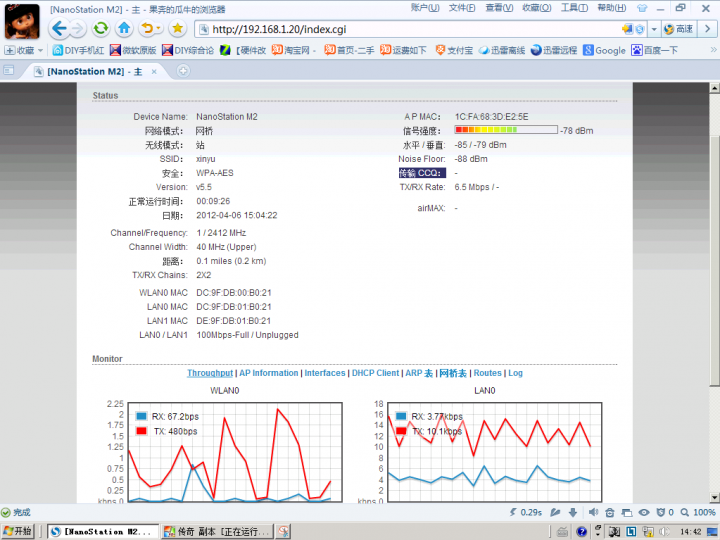Image resolution: width=720 pixels, height=540 pixels.
Task: Open the Google bookmark
Action: pos(604,51)
